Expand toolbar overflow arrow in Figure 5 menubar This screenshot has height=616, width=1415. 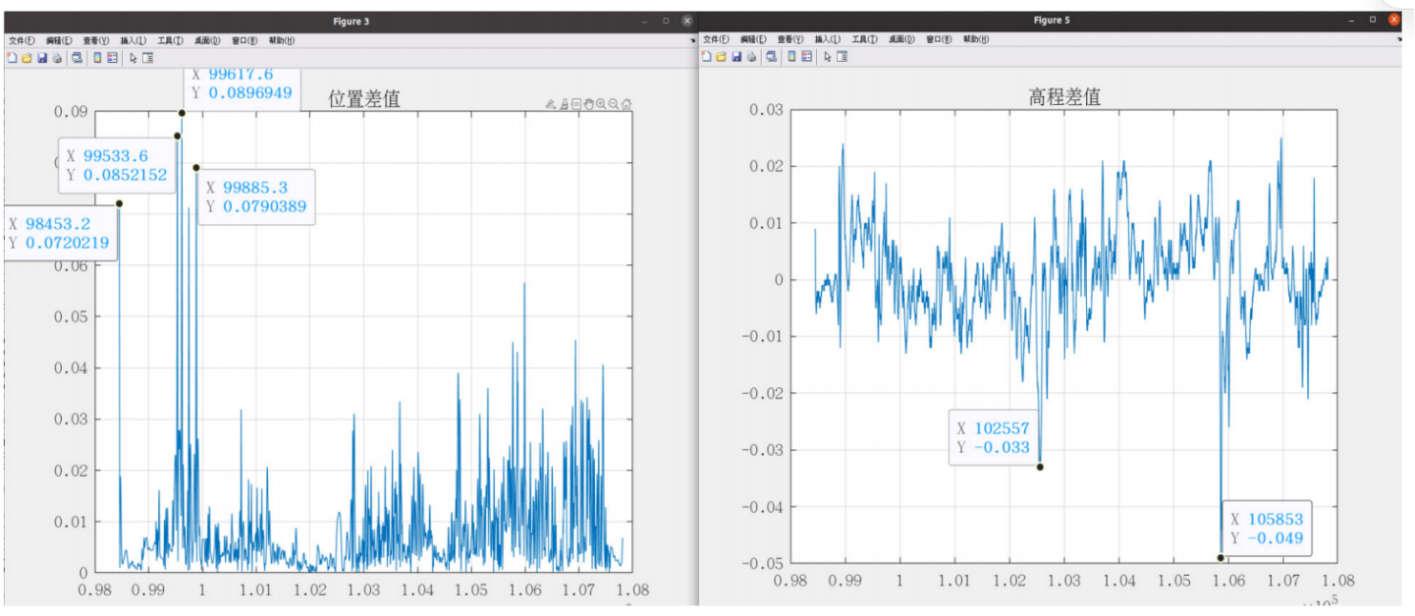(x=1400, y=40)
